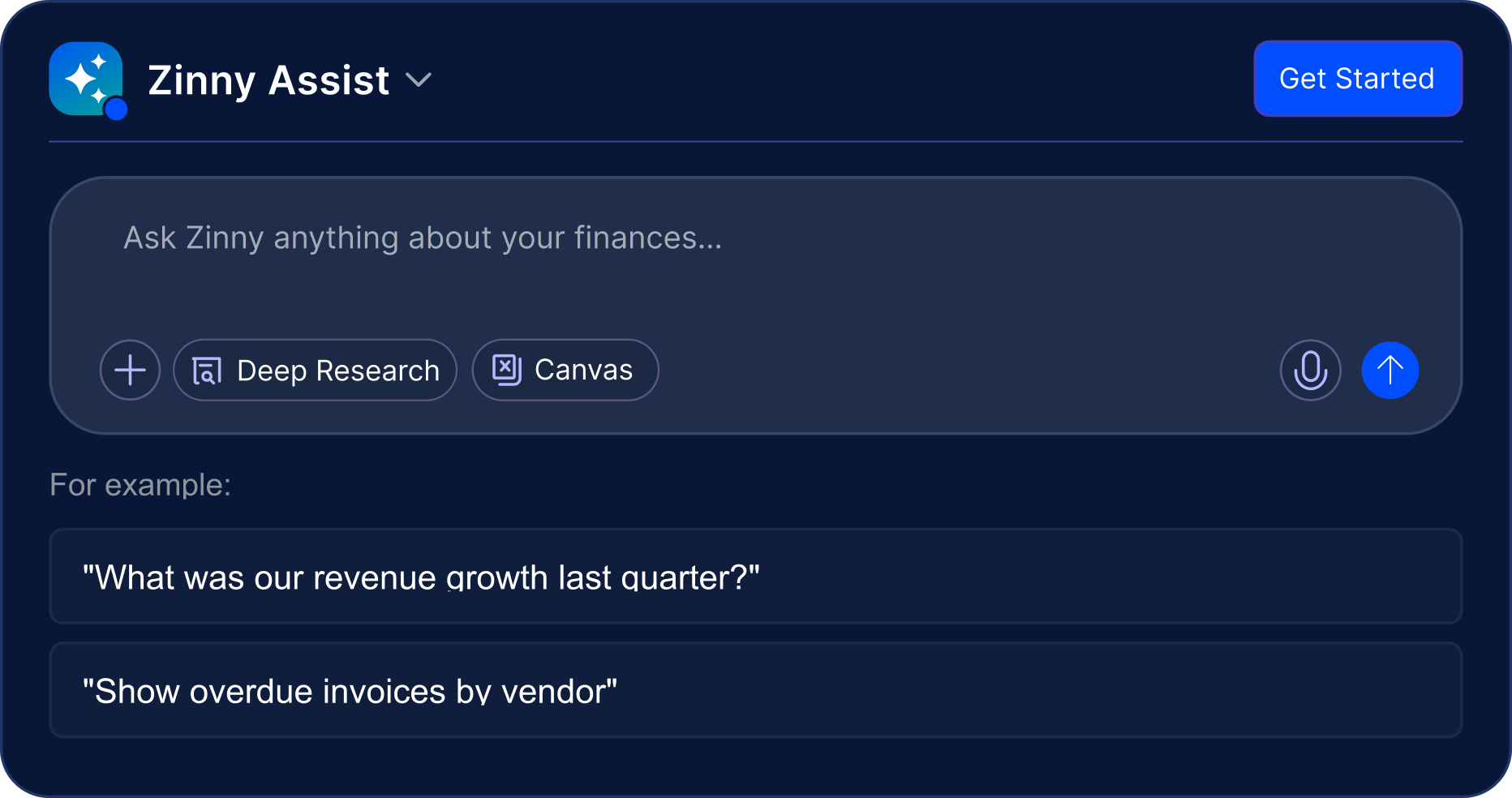Click the divider line beneath the header
The height and width of the screenshot is (798, 1512).
[755, 142]
